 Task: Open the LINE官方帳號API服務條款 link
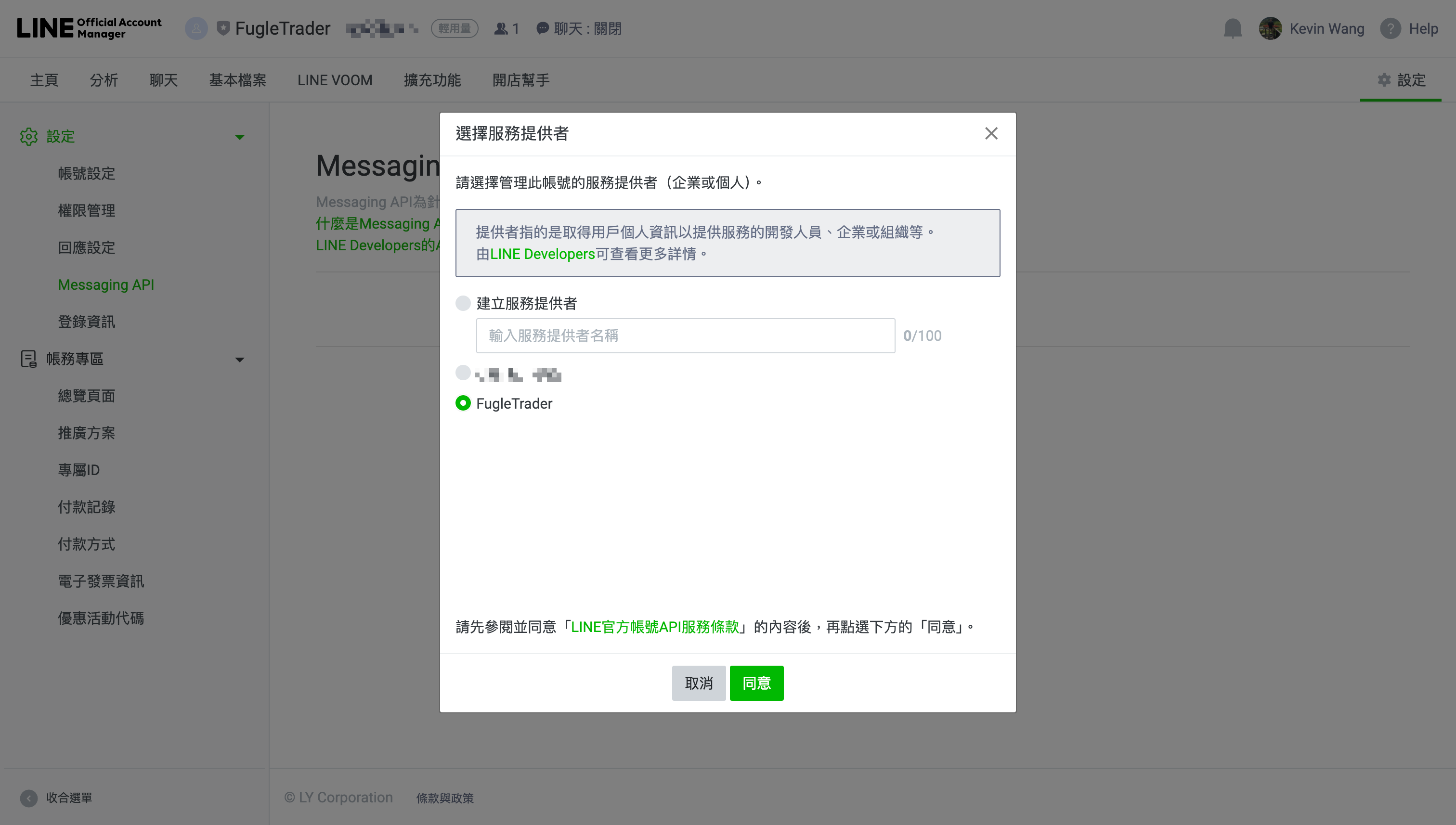(655, 627)
